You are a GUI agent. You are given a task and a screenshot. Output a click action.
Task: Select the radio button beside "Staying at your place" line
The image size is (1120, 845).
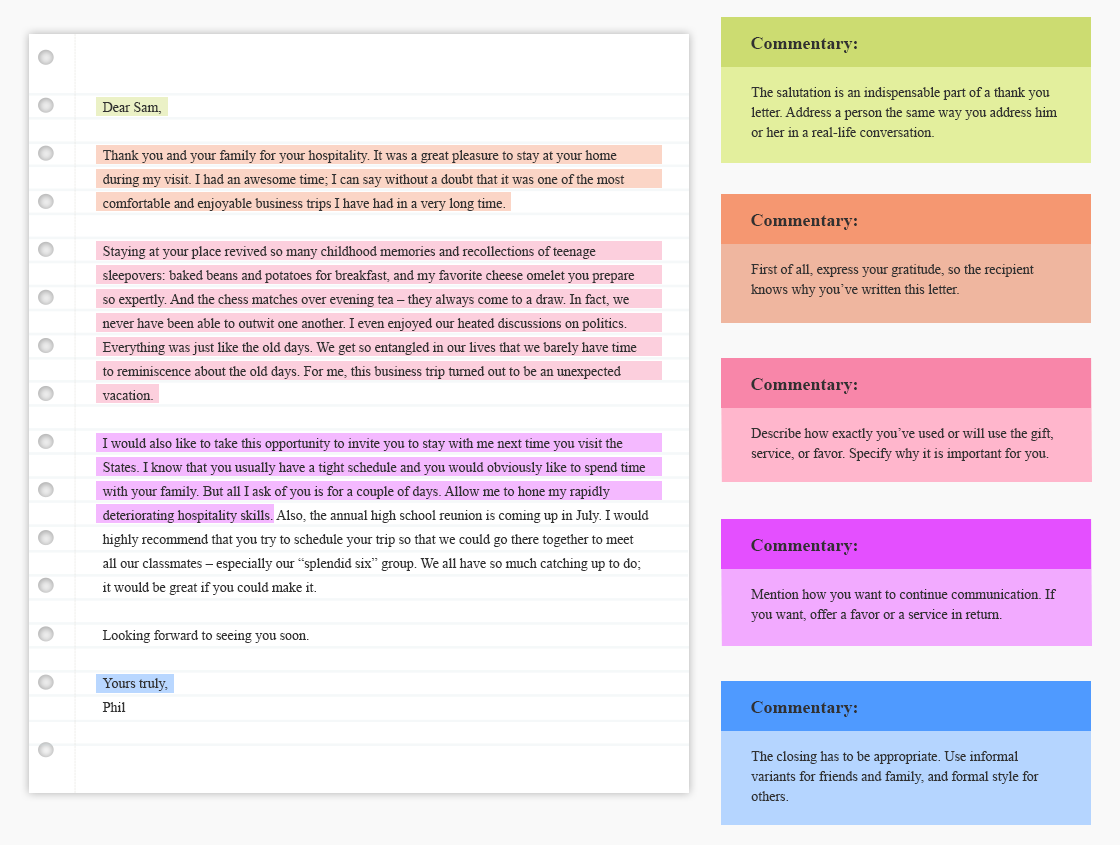coord(44,249)
